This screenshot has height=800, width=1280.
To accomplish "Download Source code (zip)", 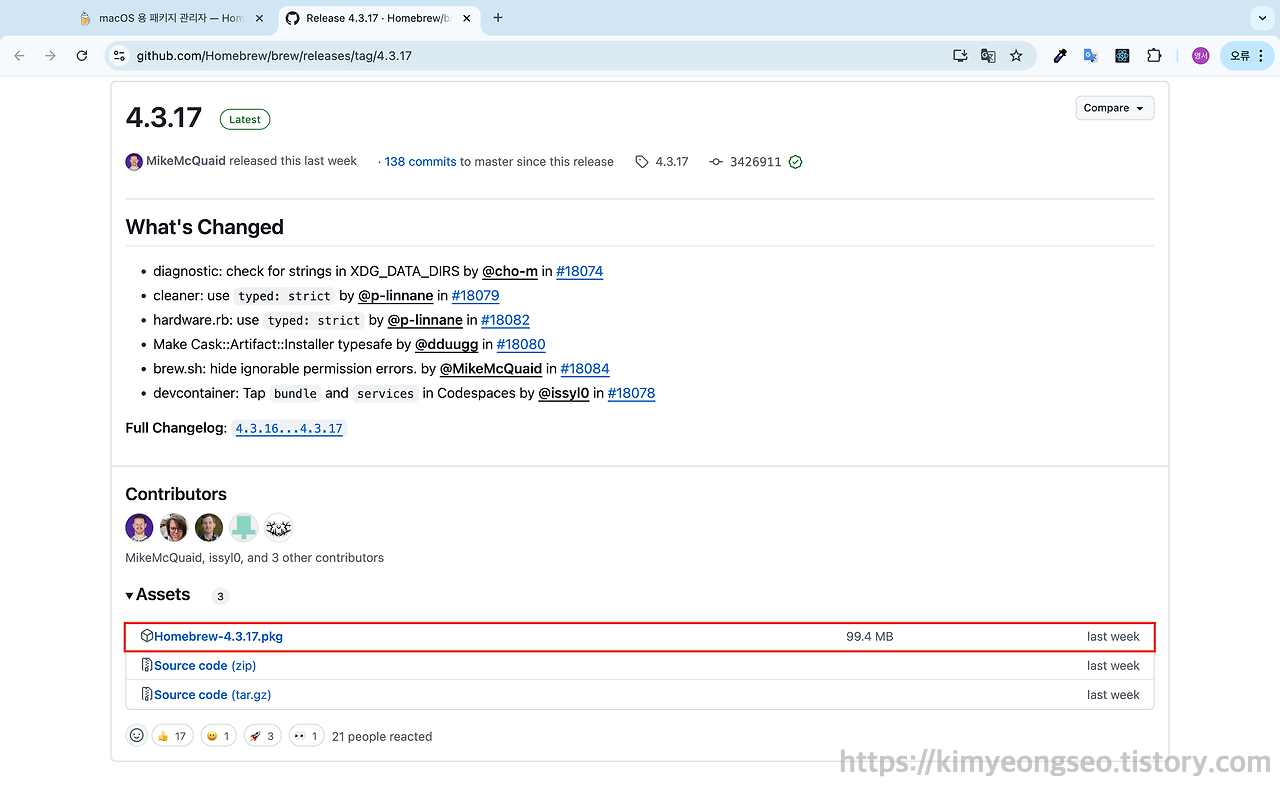I will point(205,665).
